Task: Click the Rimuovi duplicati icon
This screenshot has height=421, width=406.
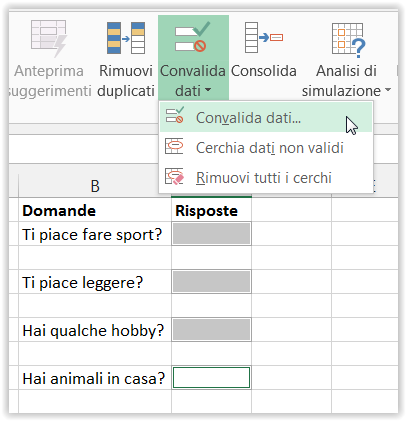Action: [126, 38]
